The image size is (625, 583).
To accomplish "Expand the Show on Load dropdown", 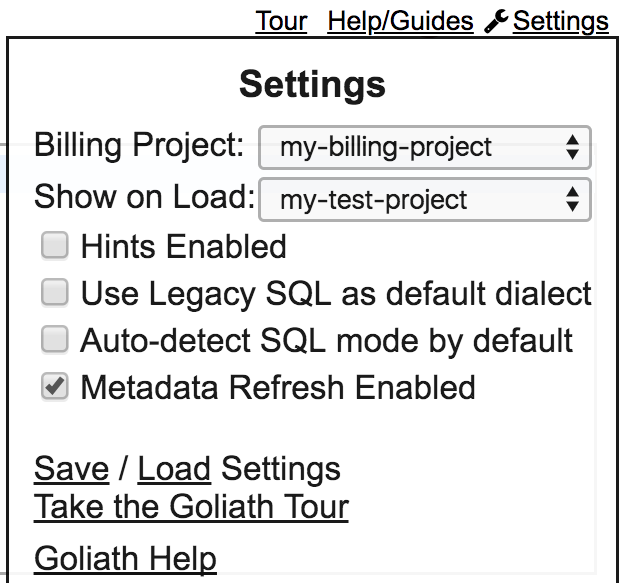I will [x=424, y=199].
